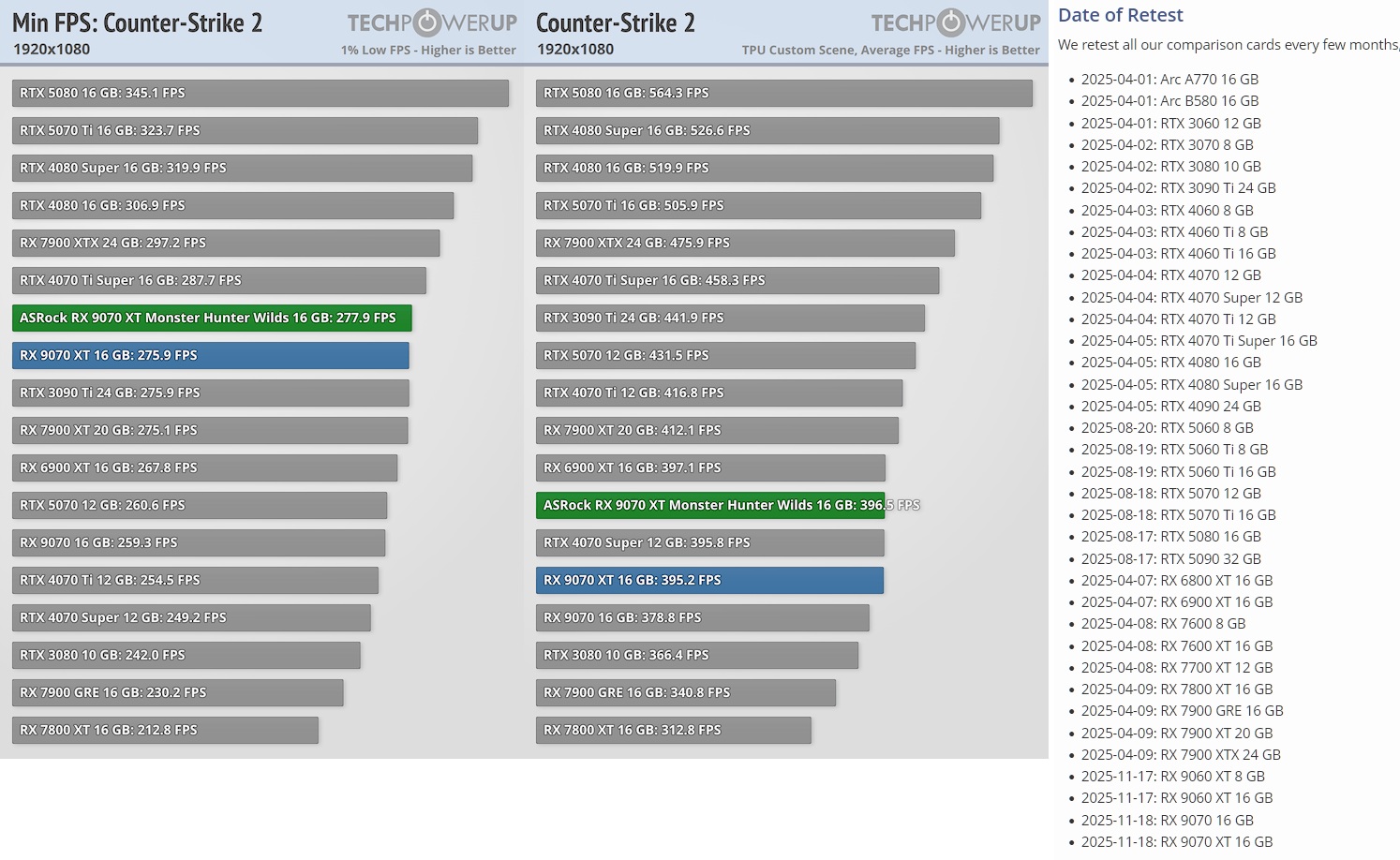Select green ASRock RX 9070 XT 396.5 FPS bar
Image resolution: width=1400 pixels, height=860 pixels.
click(x=710, y=505)
